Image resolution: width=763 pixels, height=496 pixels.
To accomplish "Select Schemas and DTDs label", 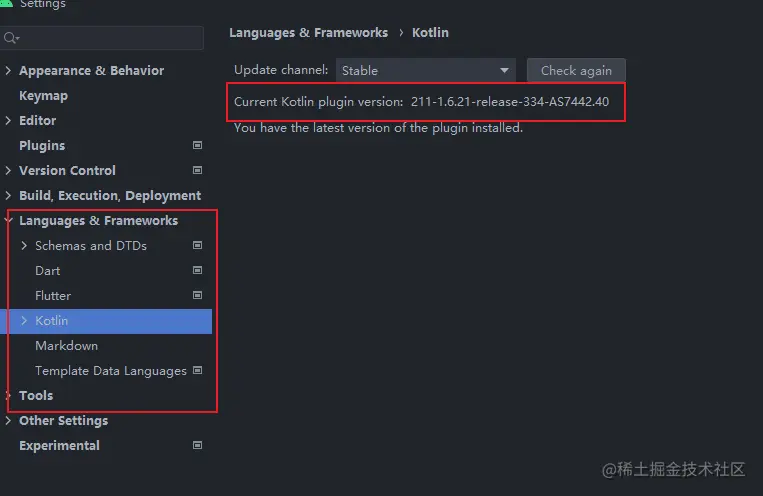I will [x=91, y=246].
